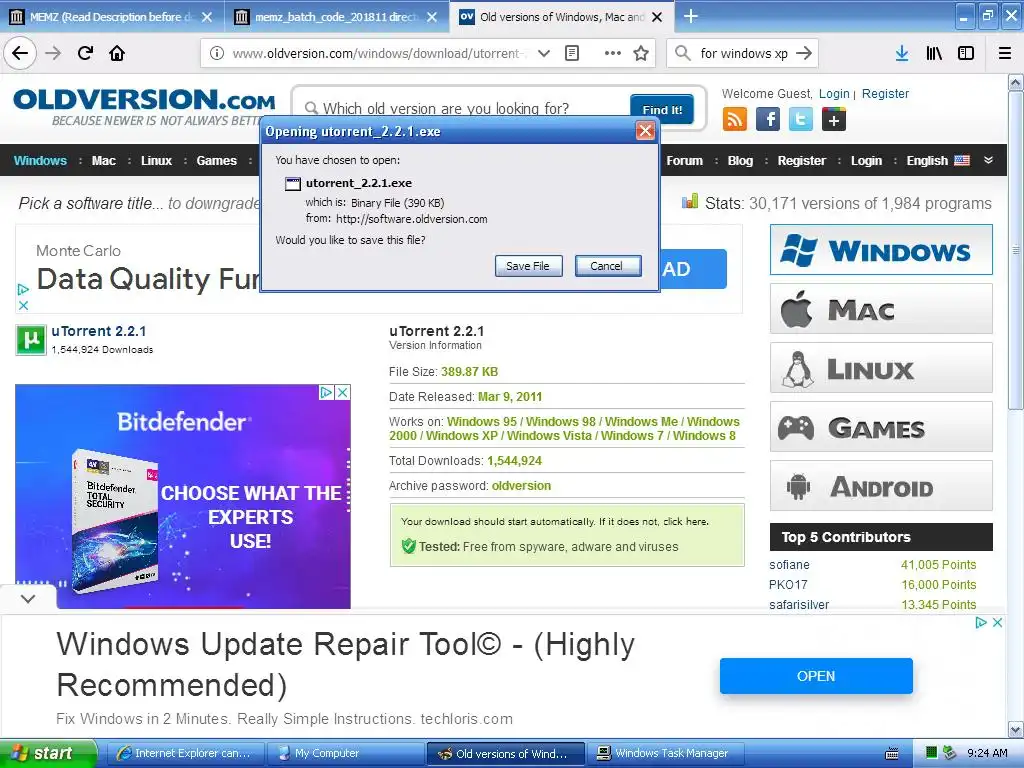The width and height of the screenshot is (1024, 768).
Task: Cancel the utorrent download dialog
Action: coord(607,266)
